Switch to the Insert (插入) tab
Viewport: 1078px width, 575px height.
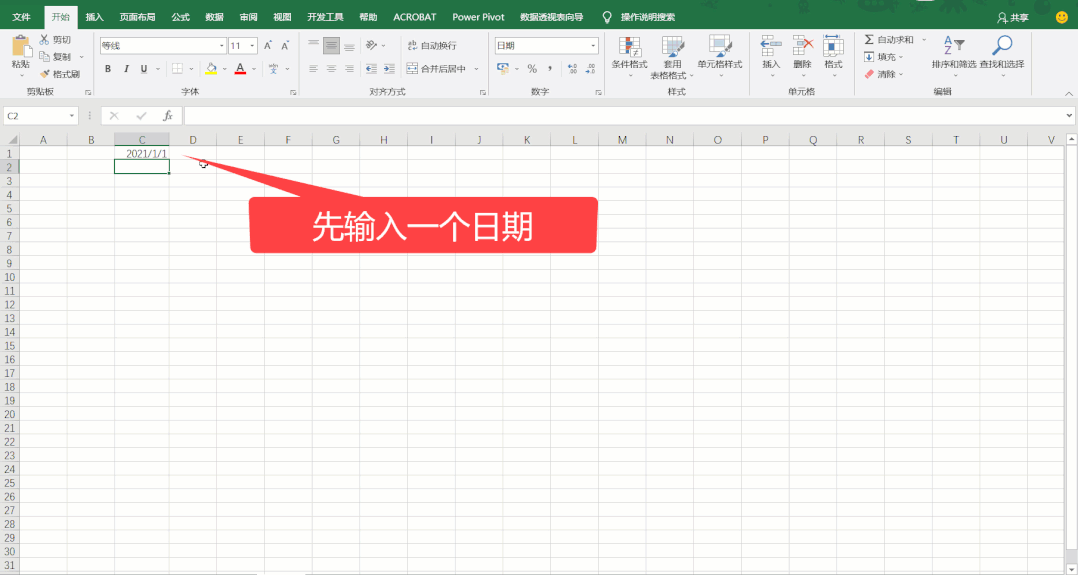pos(94,17)
